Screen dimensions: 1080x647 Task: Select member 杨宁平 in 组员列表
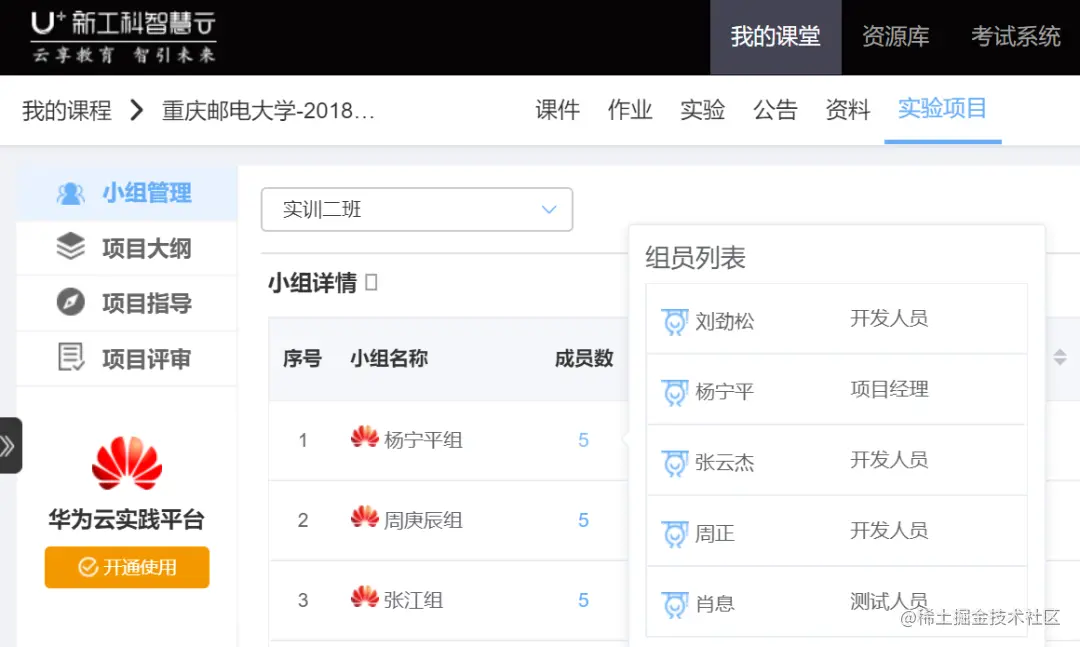coord(725,392)
